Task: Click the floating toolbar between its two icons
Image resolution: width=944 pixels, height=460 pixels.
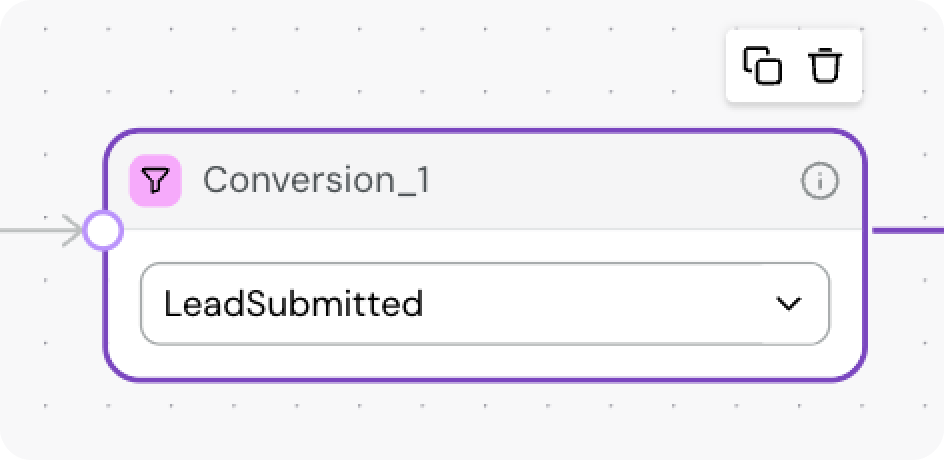Action: [794, 66]
